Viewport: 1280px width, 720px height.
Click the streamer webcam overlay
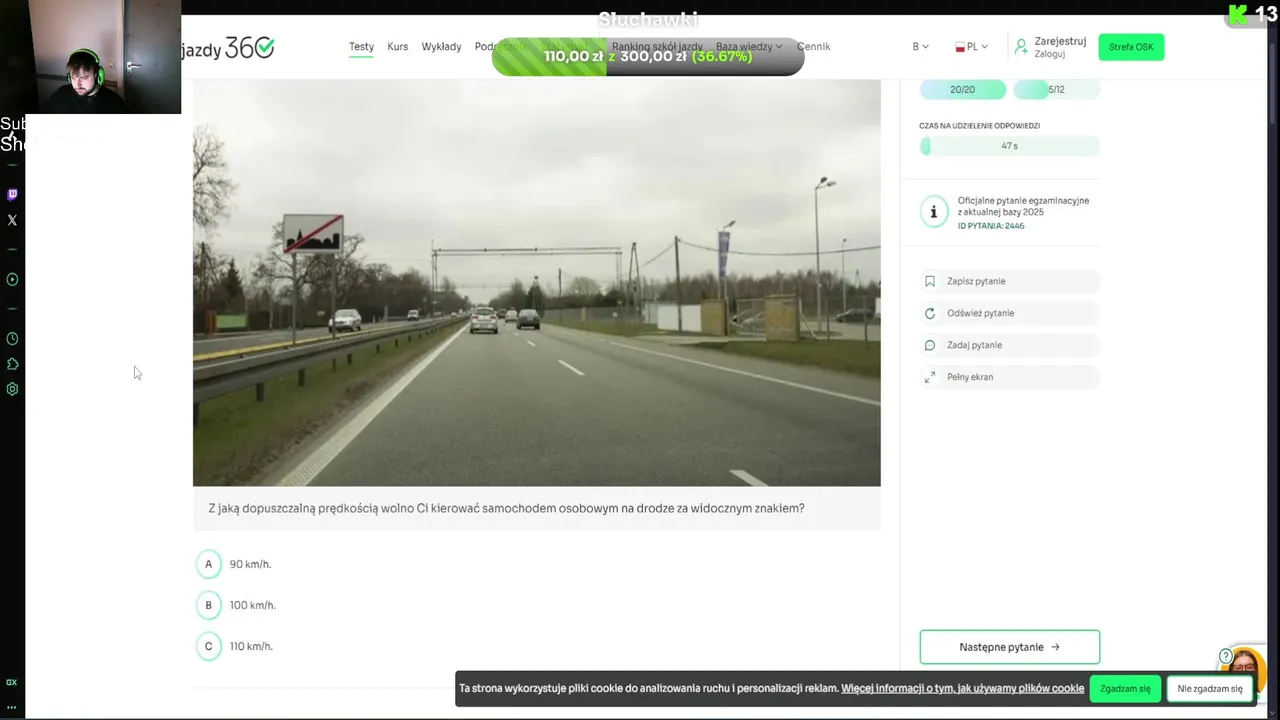[x=104, y=57]
